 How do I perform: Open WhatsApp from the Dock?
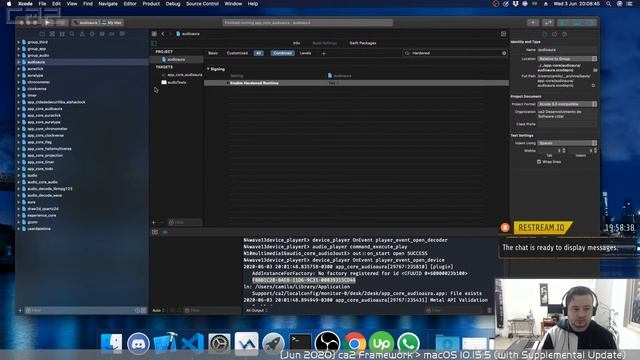tap(408, 343)
